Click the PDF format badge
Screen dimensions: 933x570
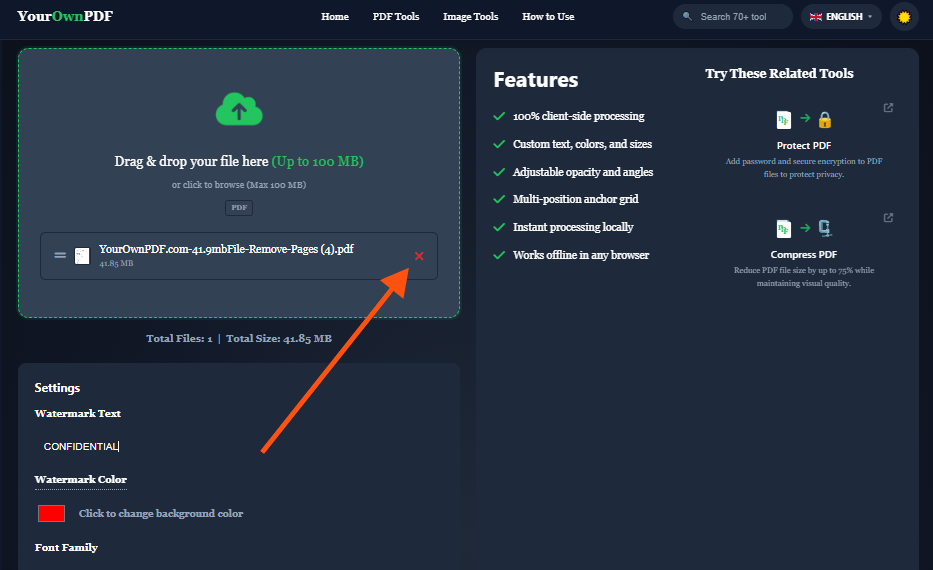239,208
